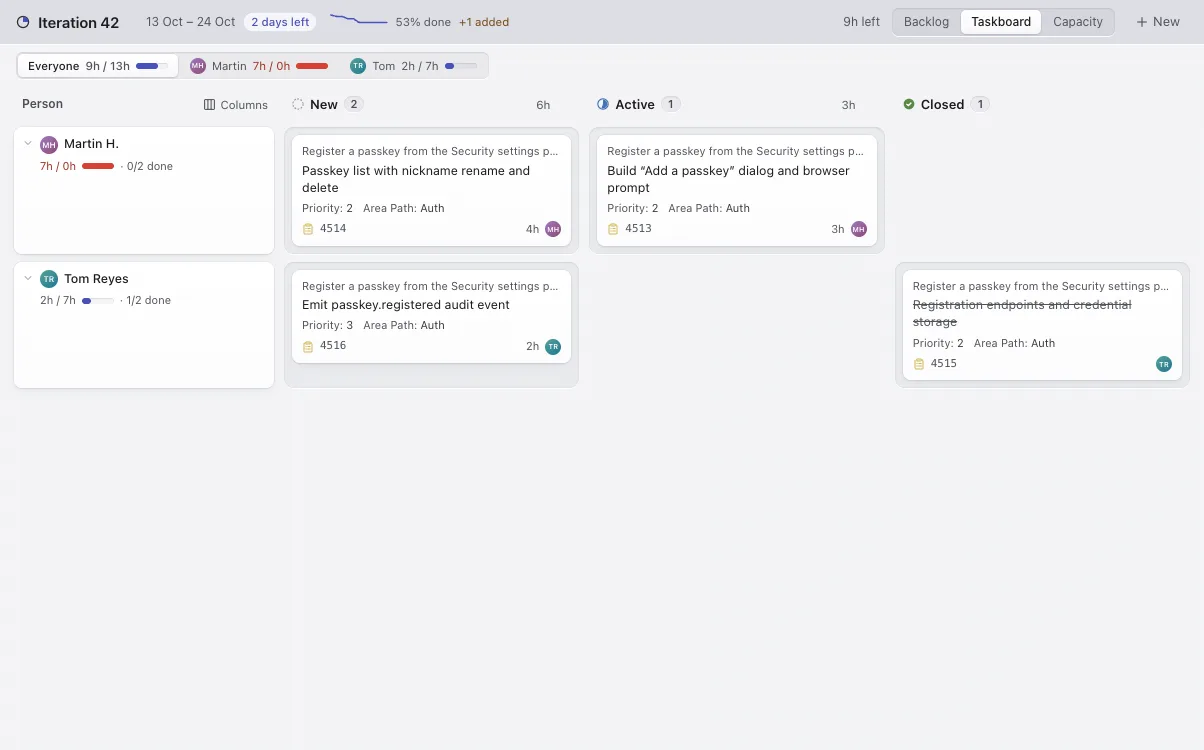This screenshot has height=750, width=1204.
Task: Click the +1 added label
Action: click(484, 22)
